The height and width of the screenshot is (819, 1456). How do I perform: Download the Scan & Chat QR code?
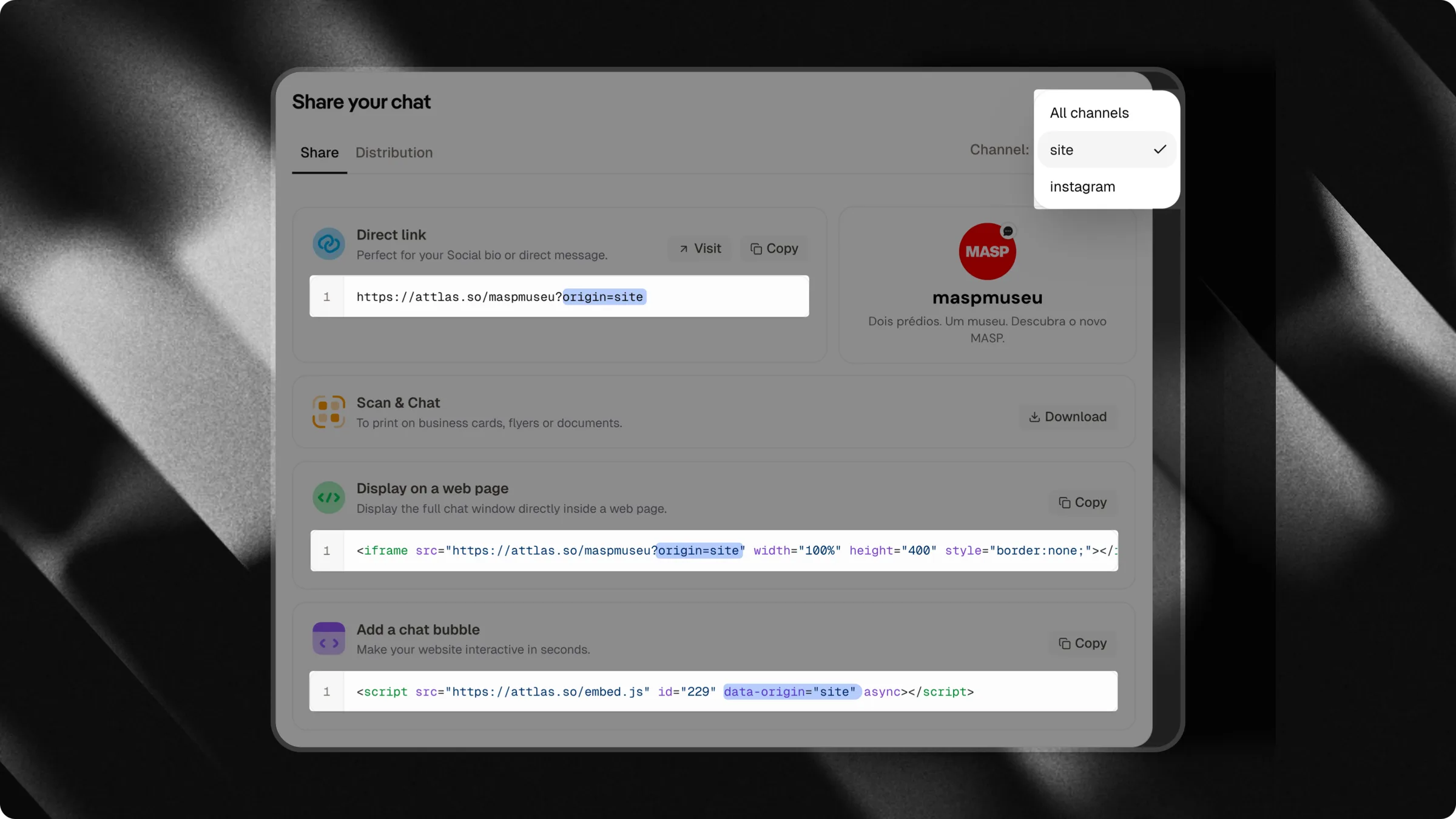(x=1068, y=417)
